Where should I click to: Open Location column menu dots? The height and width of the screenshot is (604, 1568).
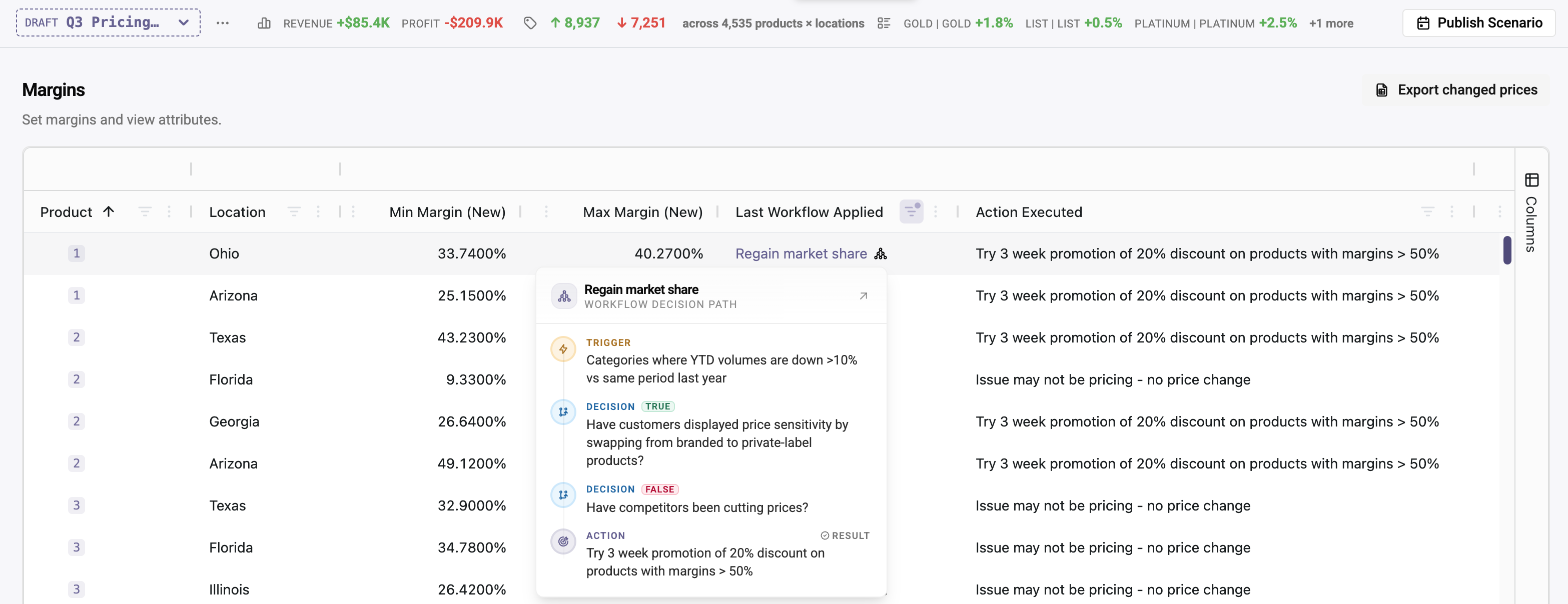click(x=318, y=211)
